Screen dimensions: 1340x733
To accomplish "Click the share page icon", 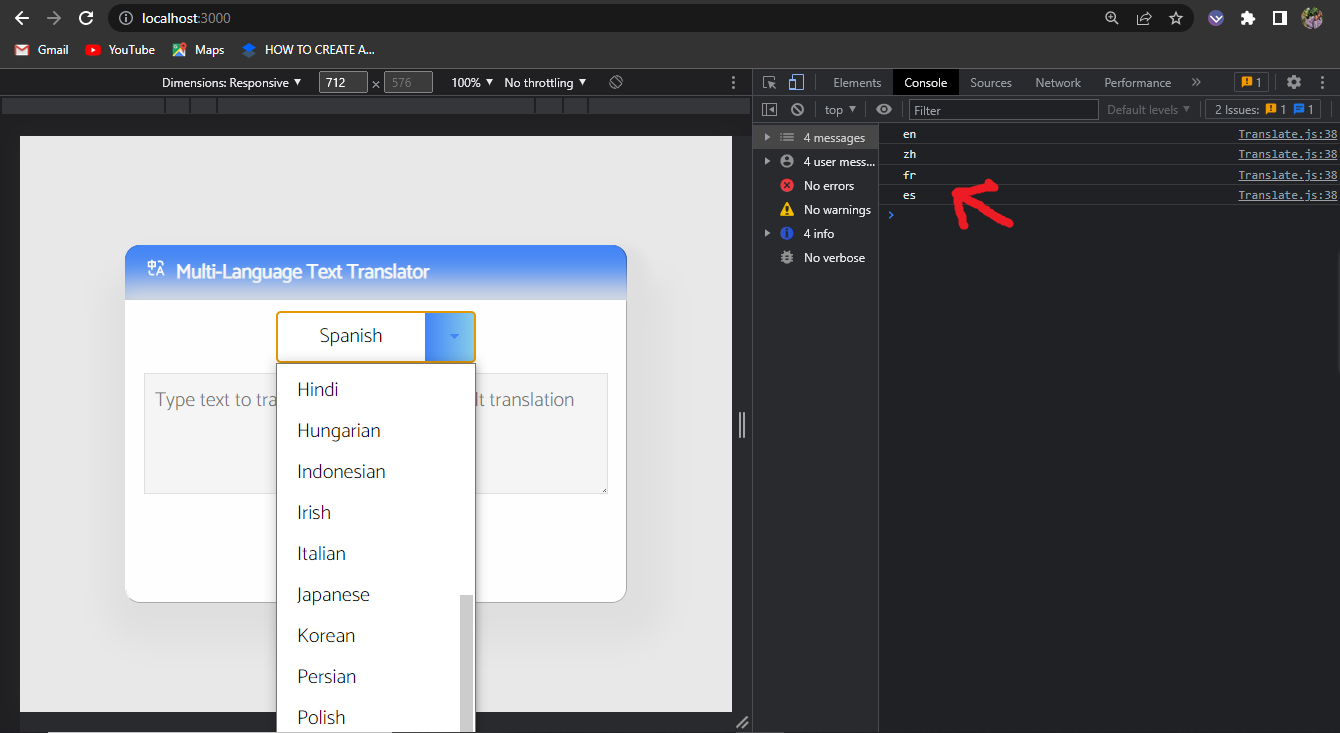I will [x=1144, y=18].
